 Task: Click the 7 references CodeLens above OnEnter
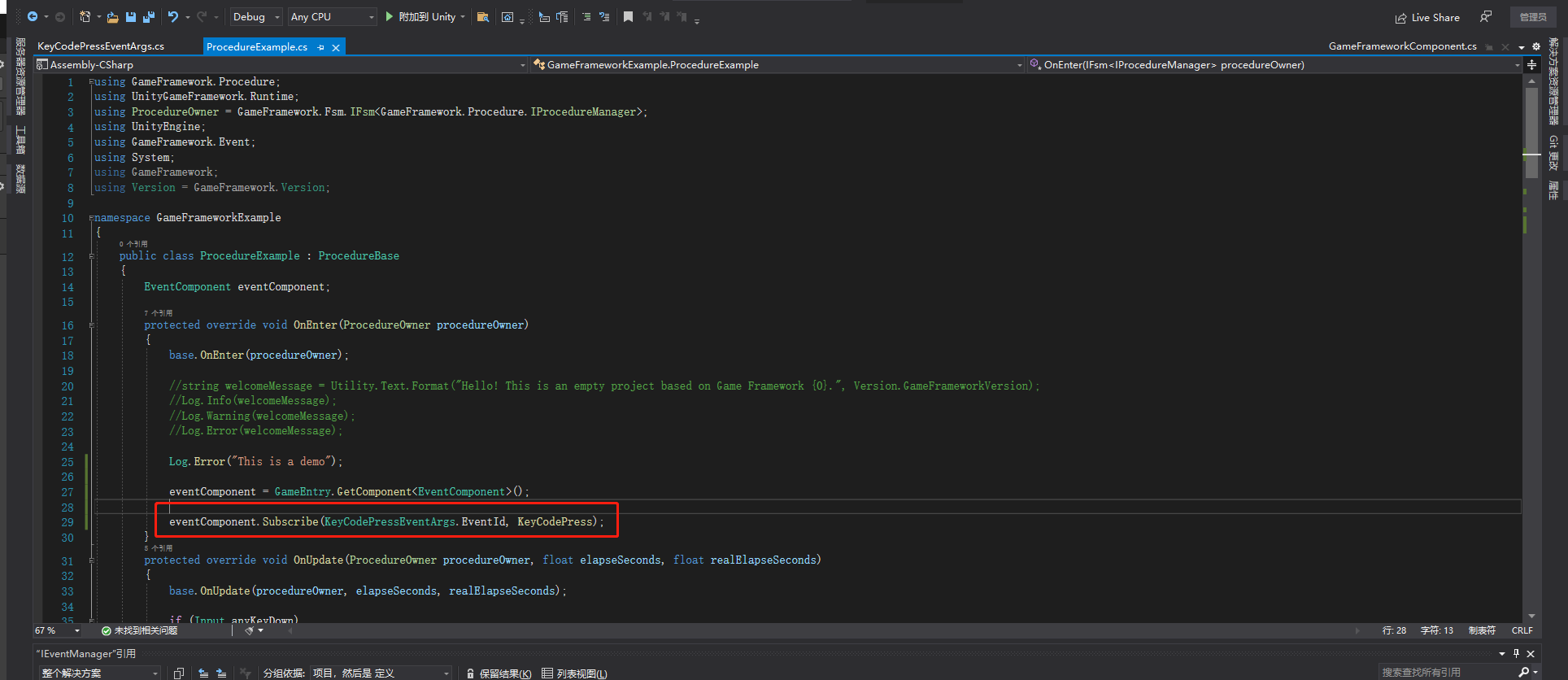tap(159, 312)
